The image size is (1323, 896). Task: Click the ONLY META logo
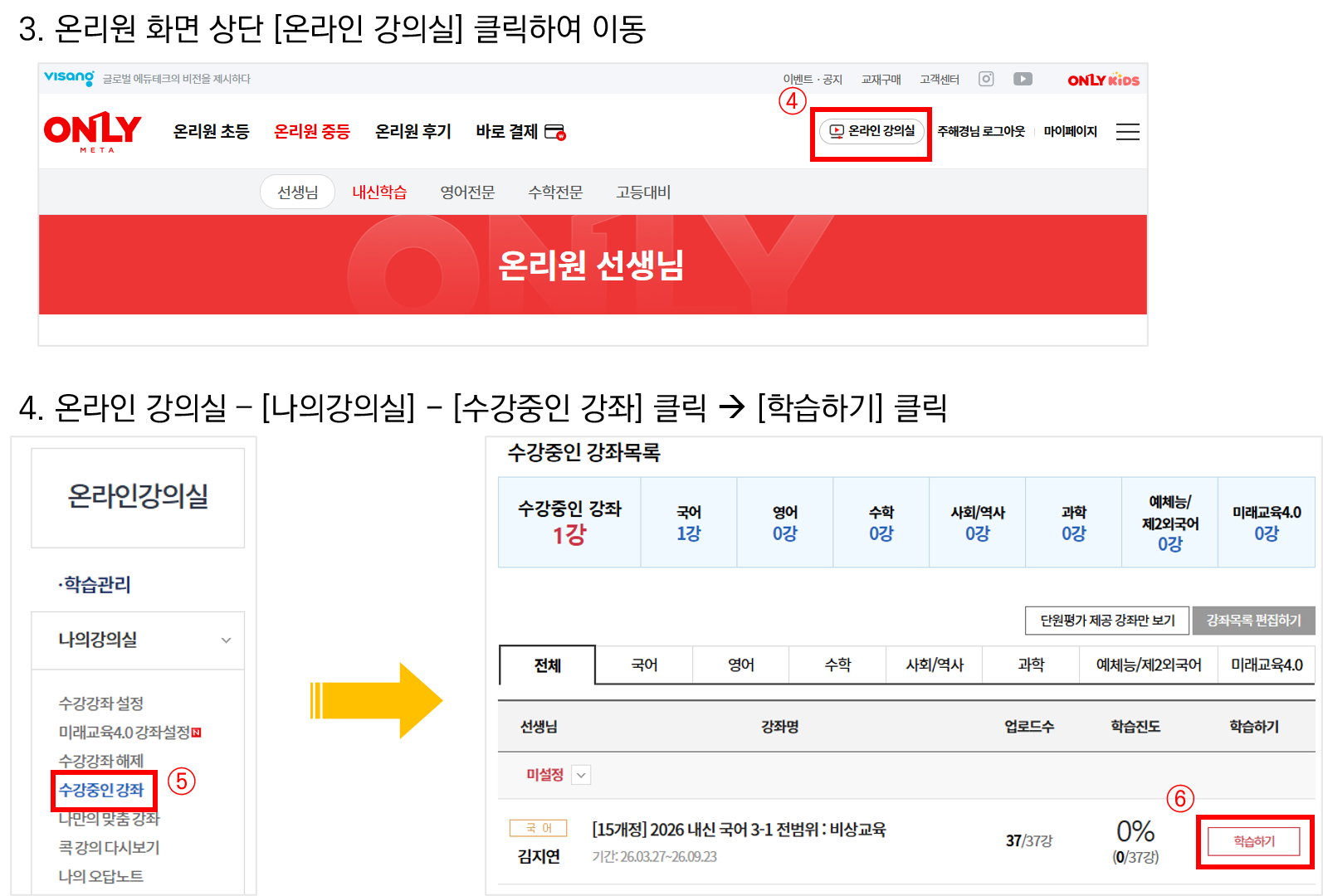click(92, 132)
